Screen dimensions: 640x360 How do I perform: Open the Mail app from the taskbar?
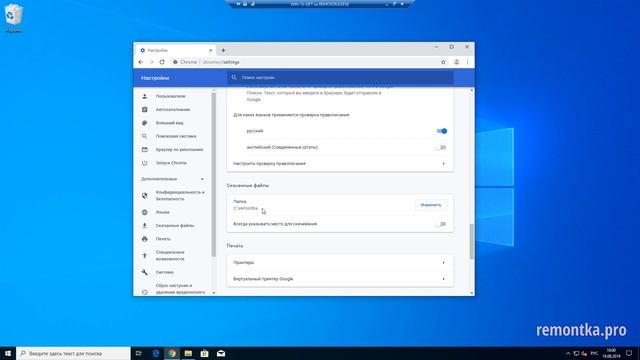click(221, 353)
